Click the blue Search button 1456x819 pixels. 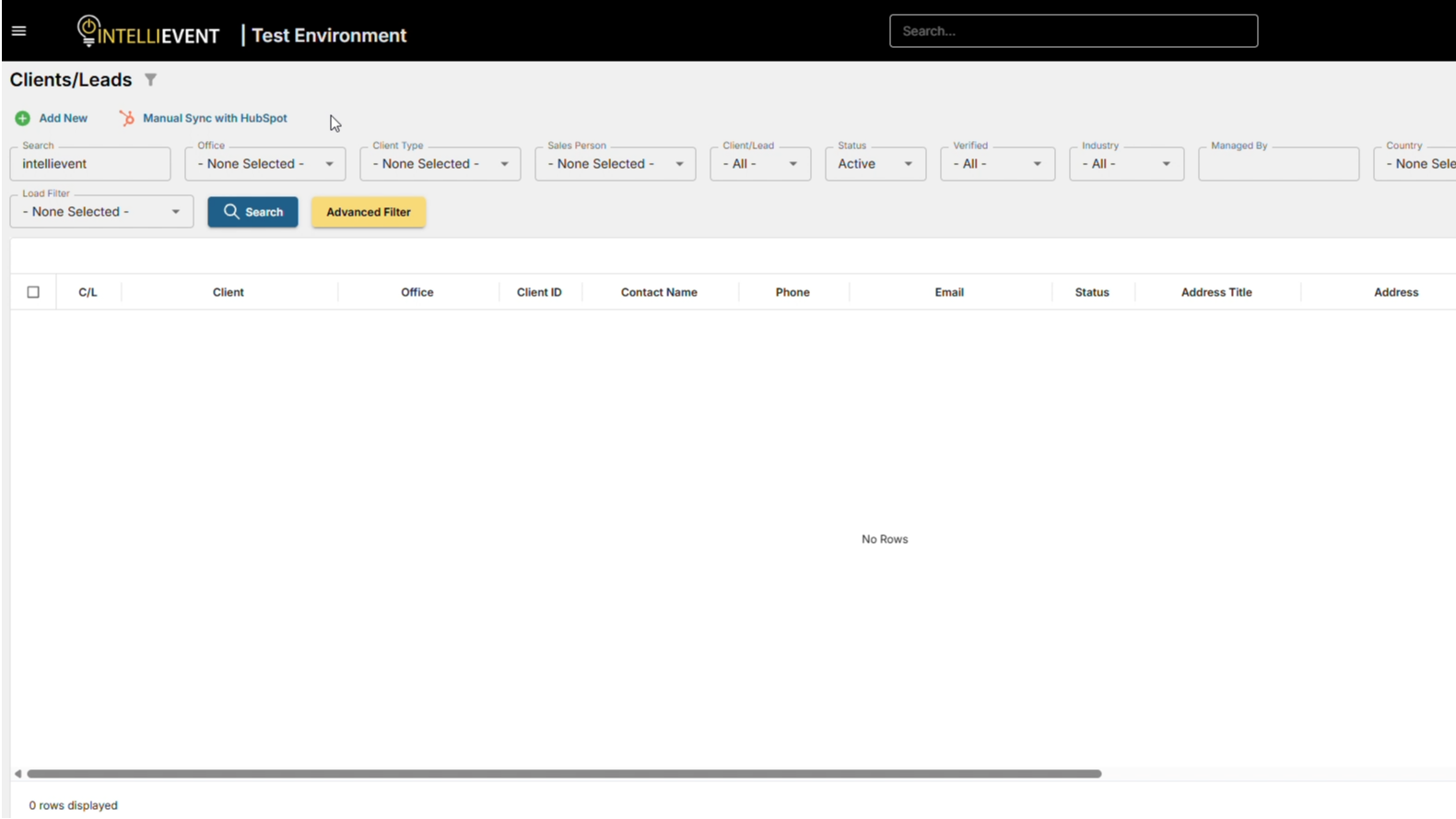click(252, 212)
